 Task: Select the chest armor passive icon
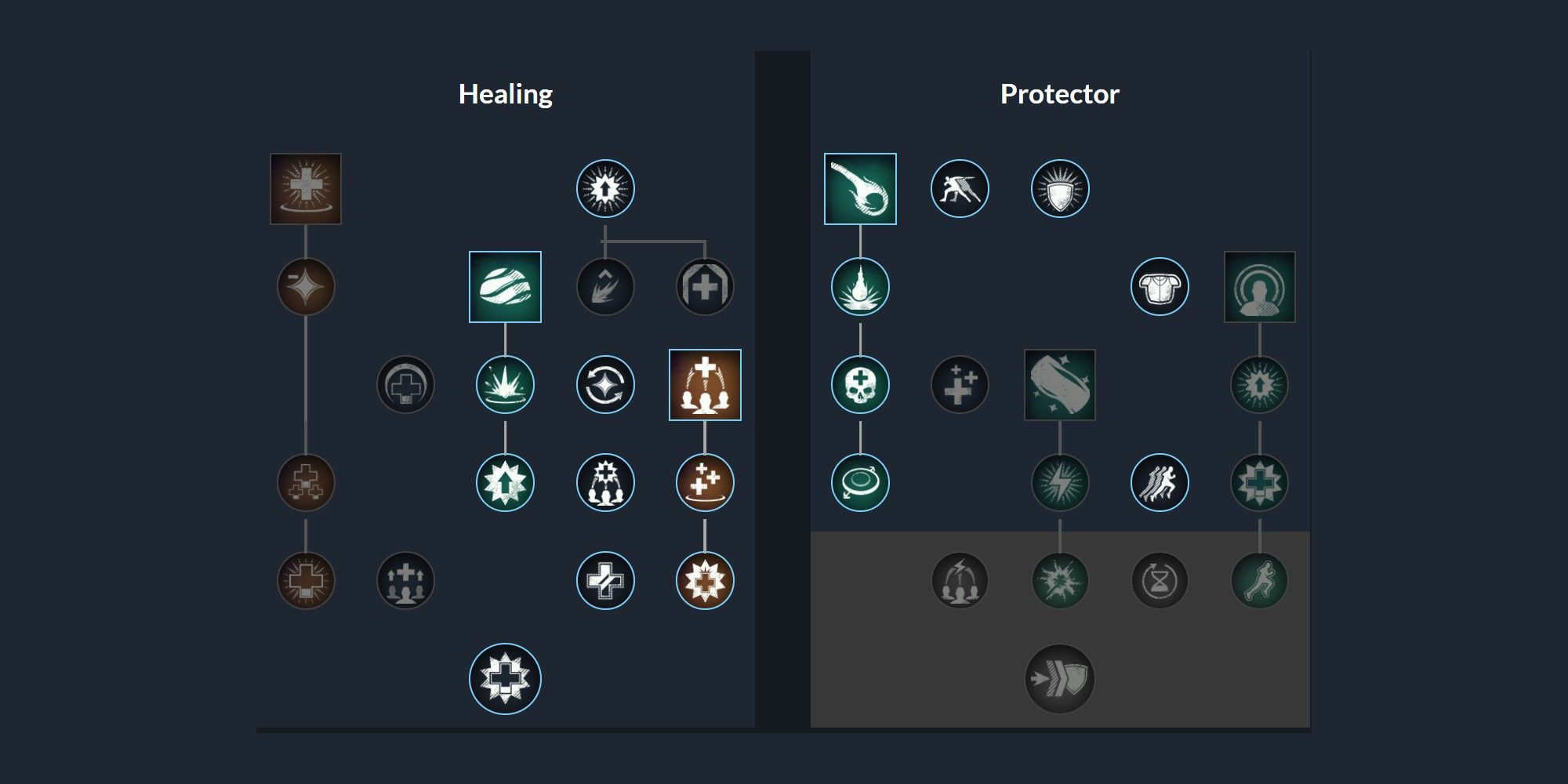1160,287
